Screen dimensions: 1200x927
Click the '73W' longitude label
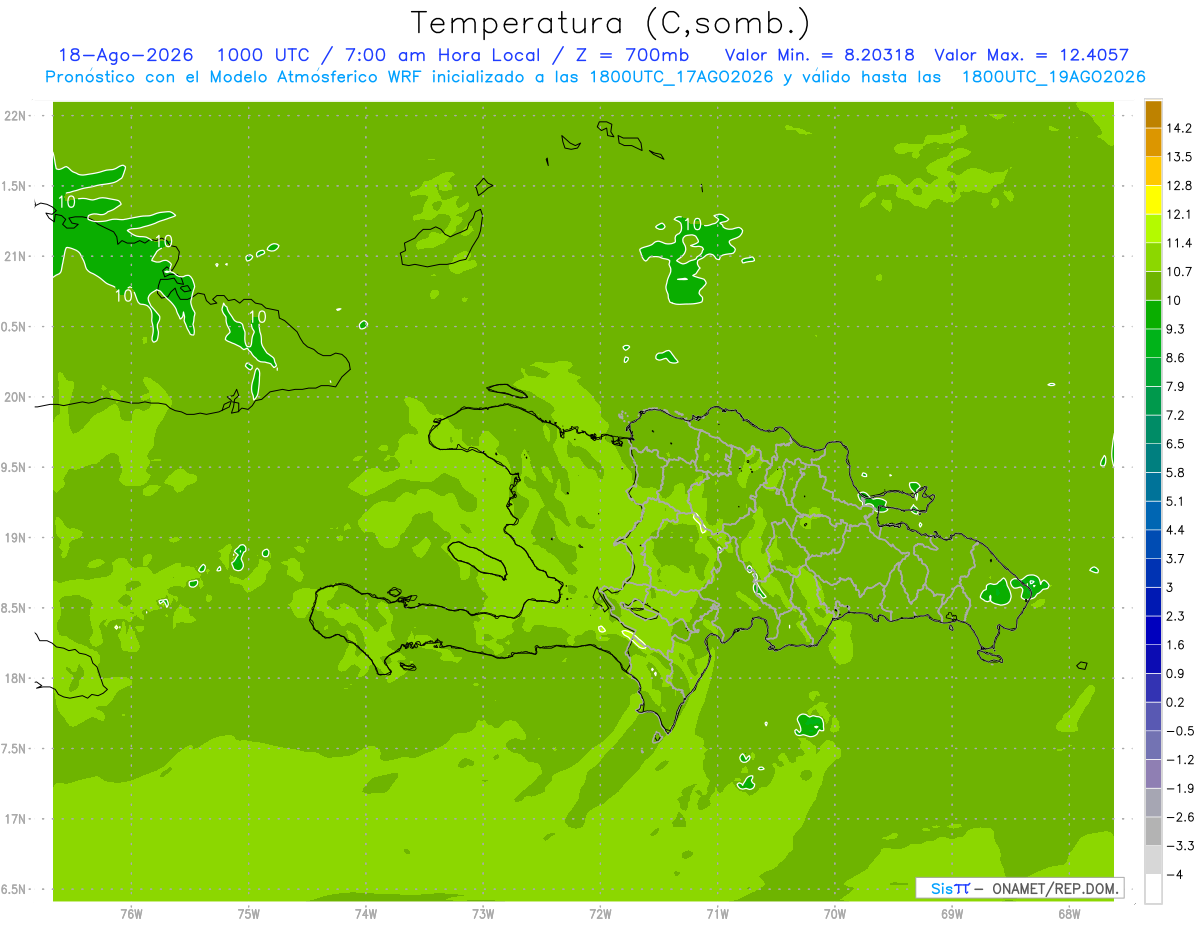(483, 913)
